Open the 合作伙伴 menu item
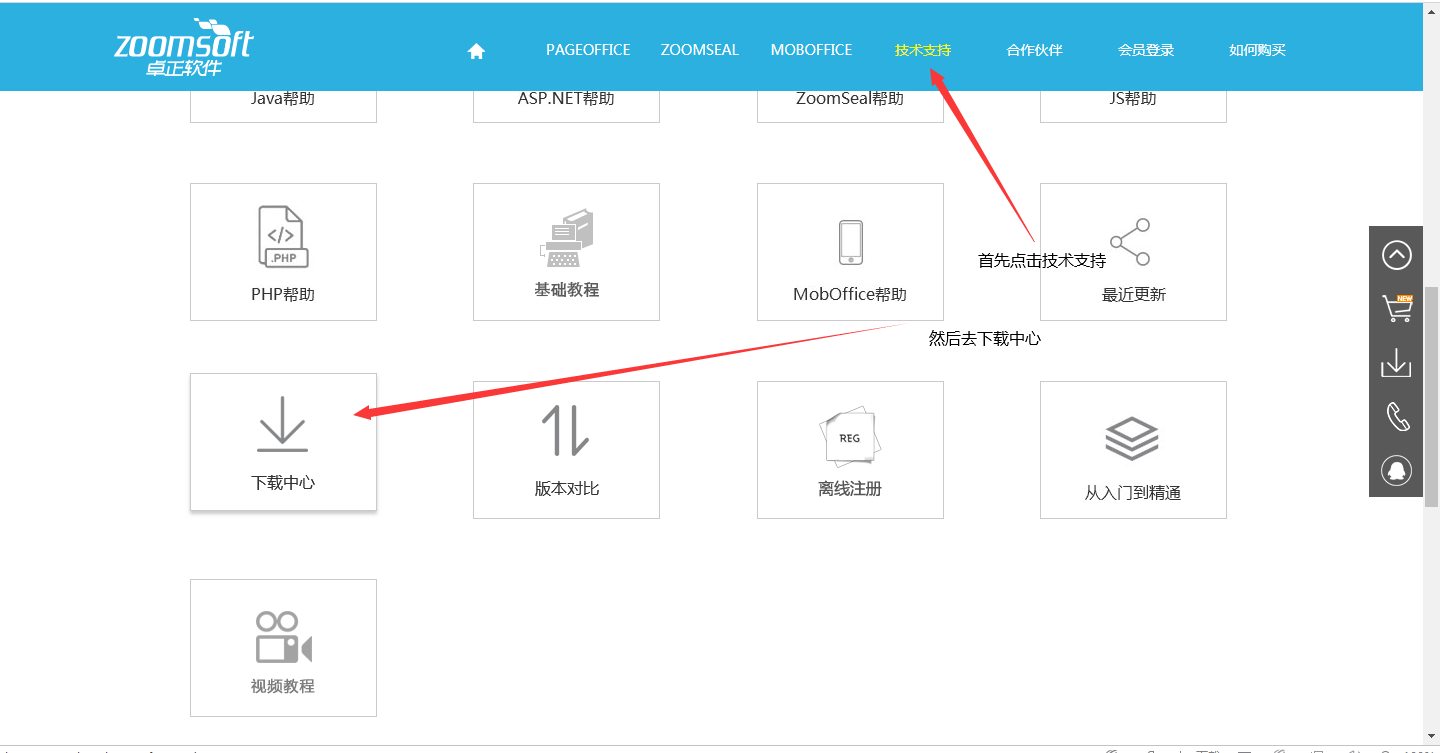This screenshot has width=1440, height=753. point(1034,50)
